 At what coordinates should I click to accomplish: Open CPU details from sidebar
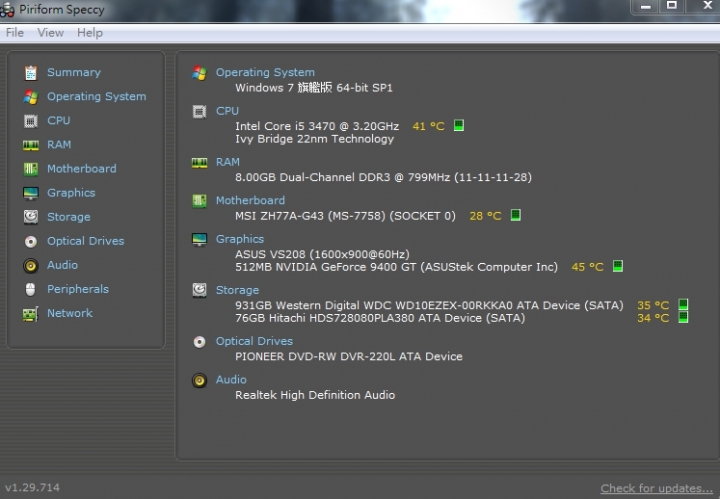[x=59, y=121]
